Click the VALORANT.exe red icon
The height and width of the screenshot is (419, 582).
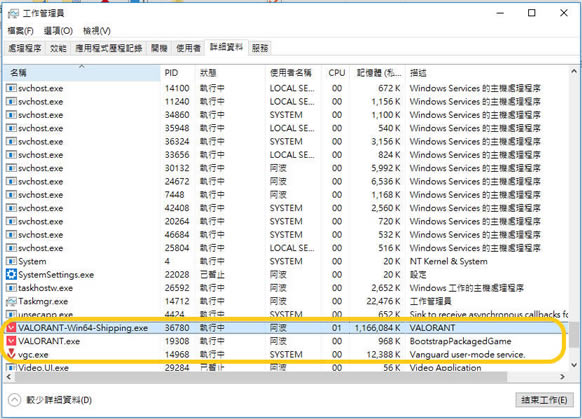[12, 341]
